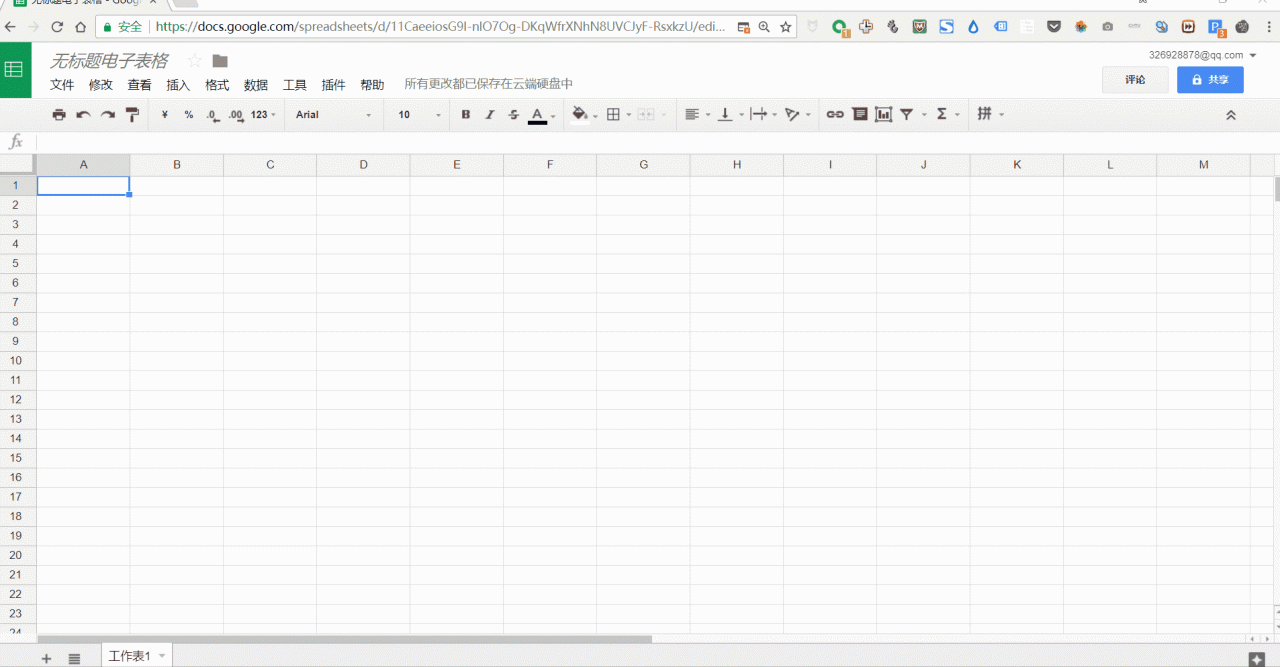The image size is (1280, 667).
Task: Open the text color picker
Action: coord(538,115)
